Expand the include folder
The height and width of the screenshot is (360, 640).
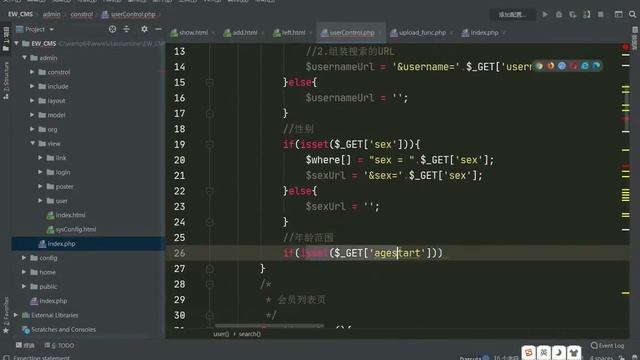coord(32,86)
